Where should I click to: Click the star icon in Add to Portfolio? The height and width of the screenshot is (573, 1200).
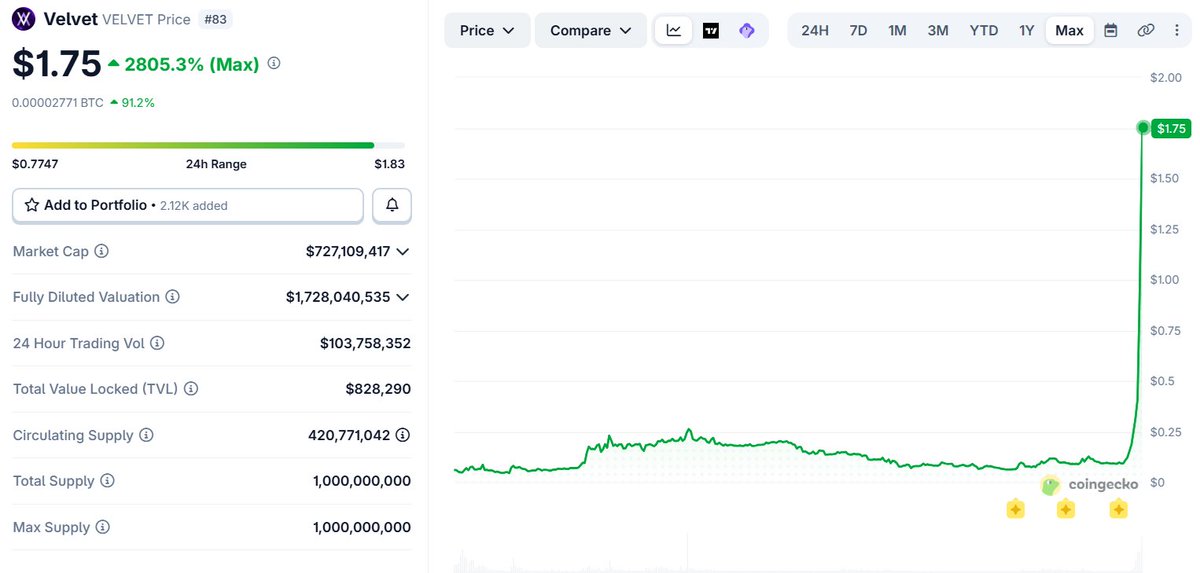[31, 205]
